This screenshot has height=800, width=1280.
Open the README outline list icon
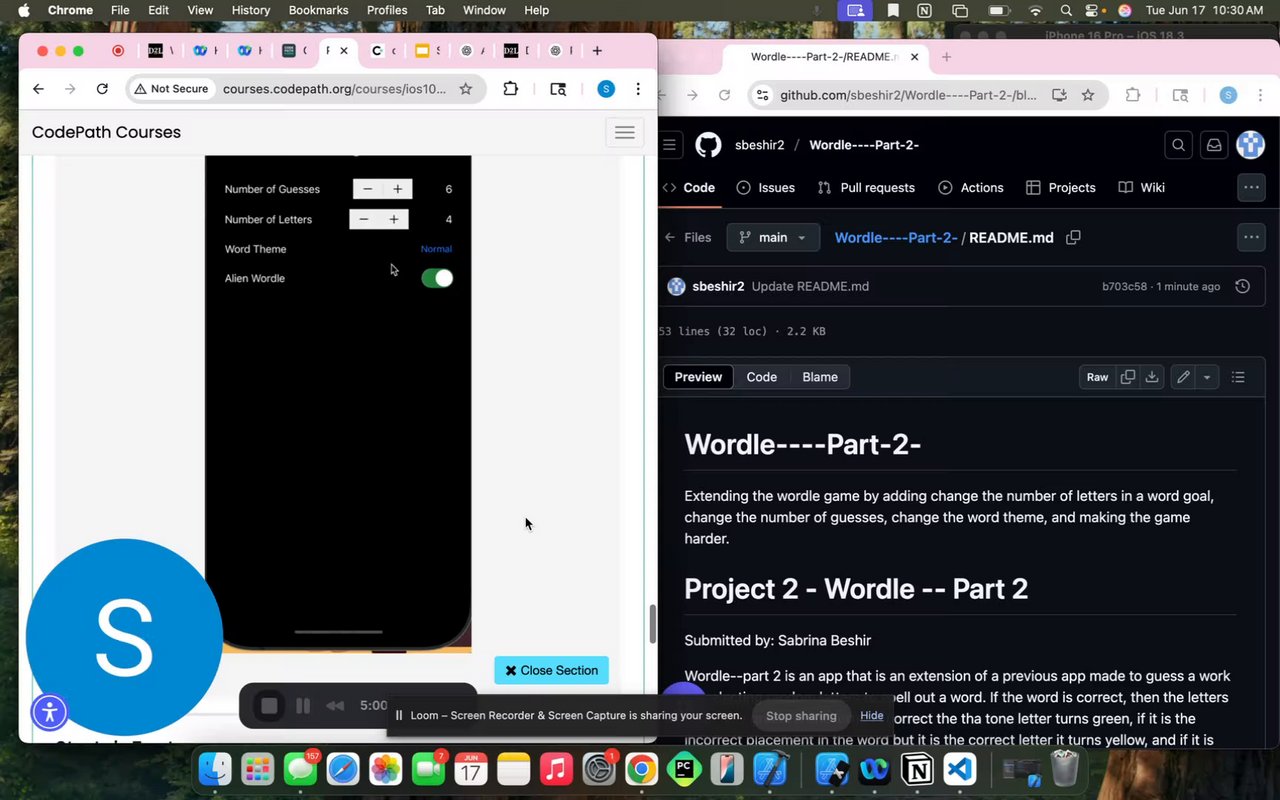coord(1238,377)
